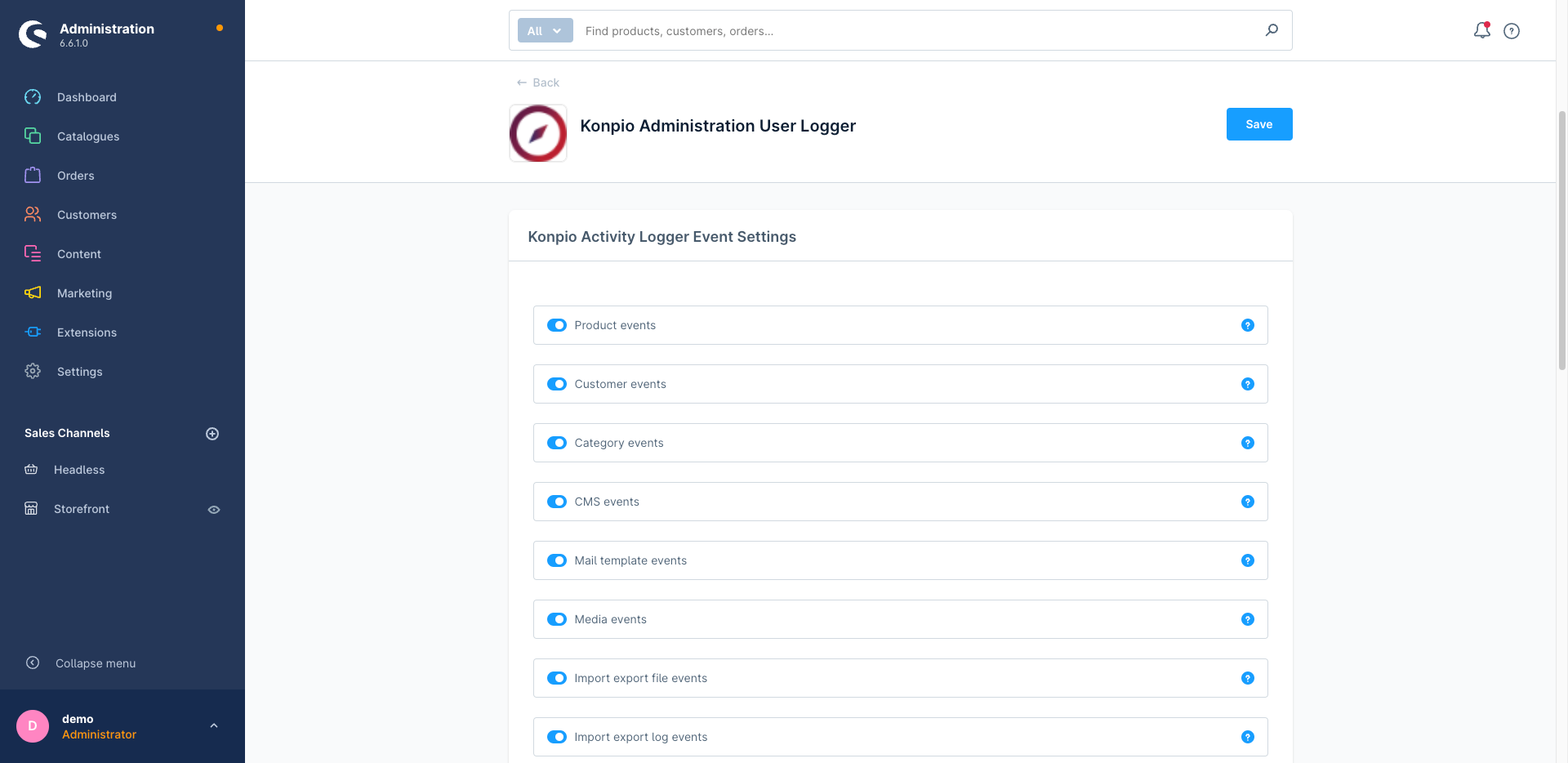This screenshot has width=1568, height=763.
Task: Open the Dashboard speedometer icon
Action: [x=33, y=97]
